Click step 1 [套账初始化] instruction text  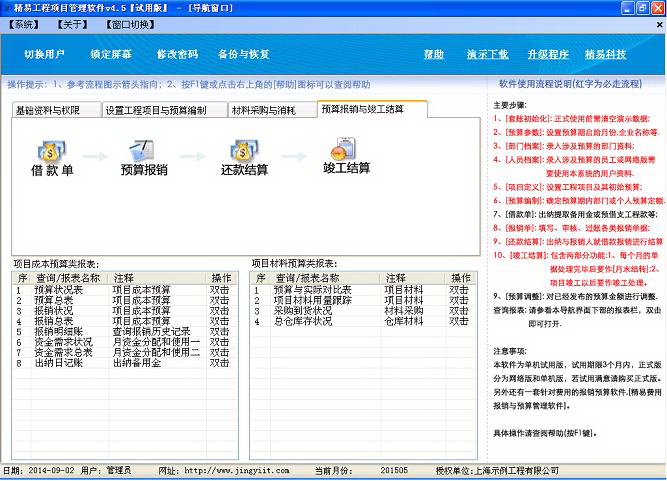click(x=572, y=119)
